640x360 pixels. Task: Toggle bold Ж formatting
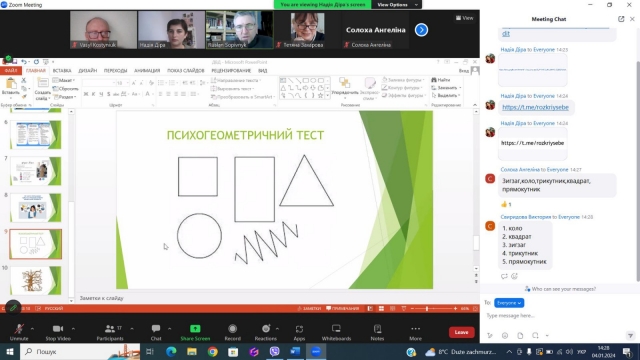pyautogui.click(x=86, y=94)
